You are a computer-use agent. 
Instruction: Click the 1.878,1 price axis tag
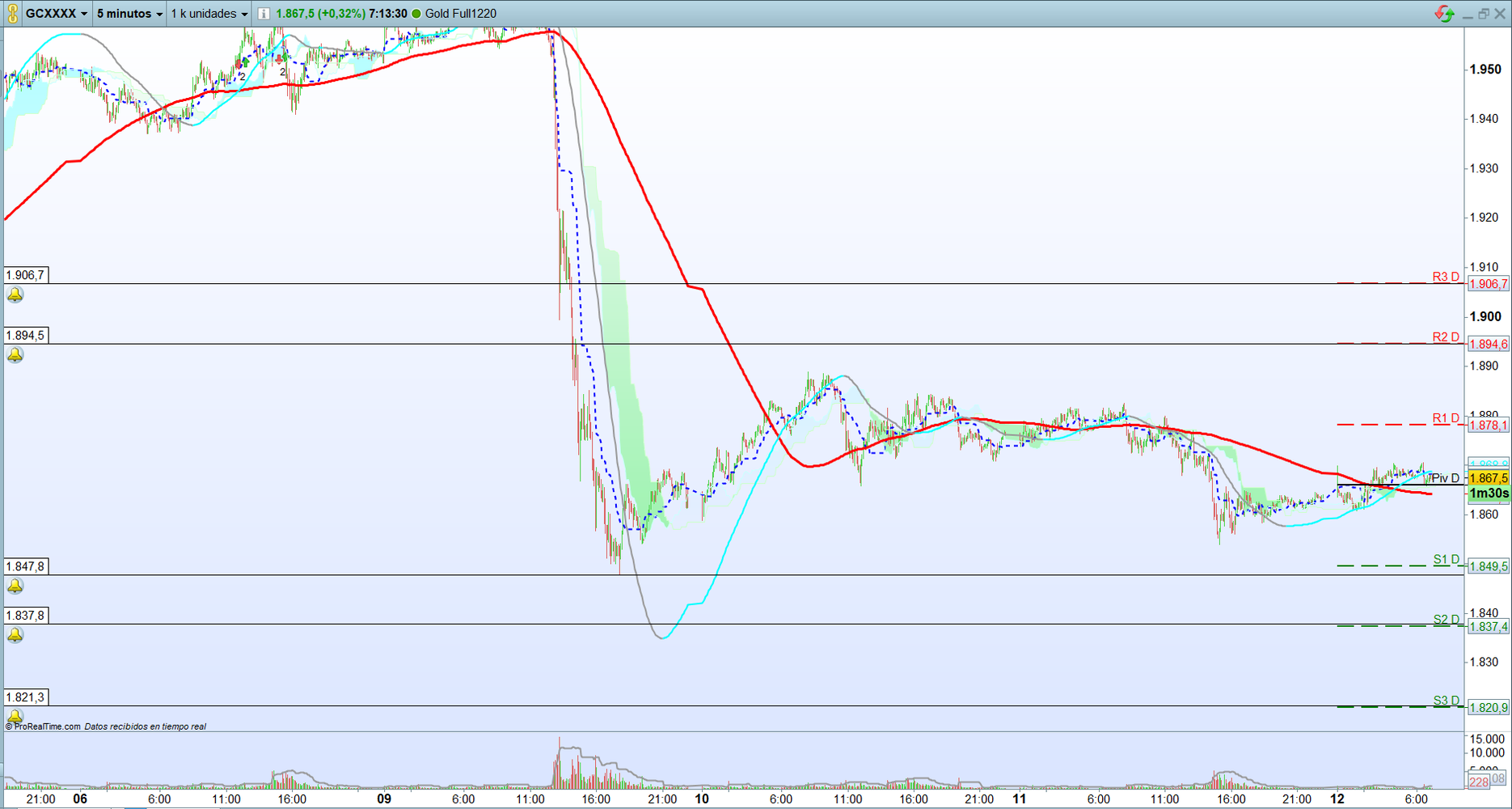pyautogui.click(x=1488, y=426)
